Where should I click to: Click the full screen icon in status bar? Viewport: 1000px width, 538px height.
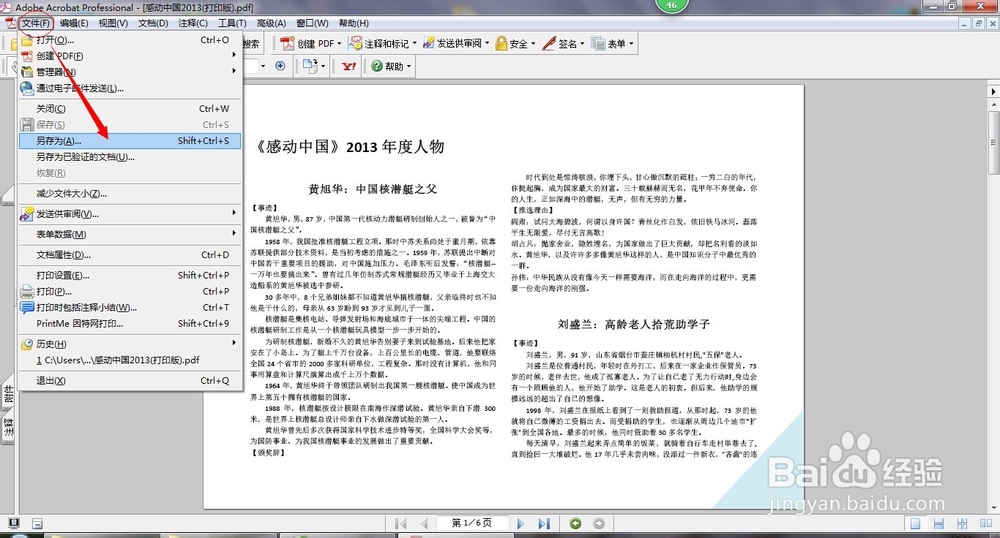(13, 523)
